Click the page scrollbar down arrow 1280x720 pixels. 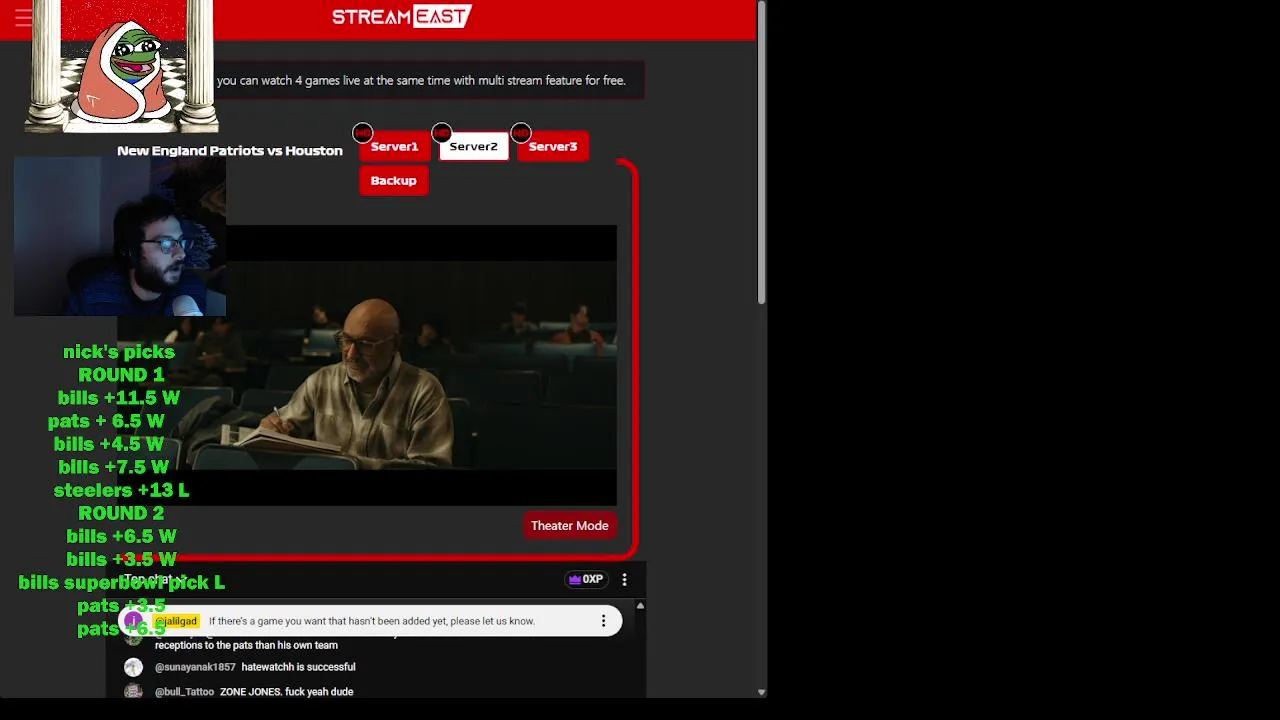[x=761, y=692]
